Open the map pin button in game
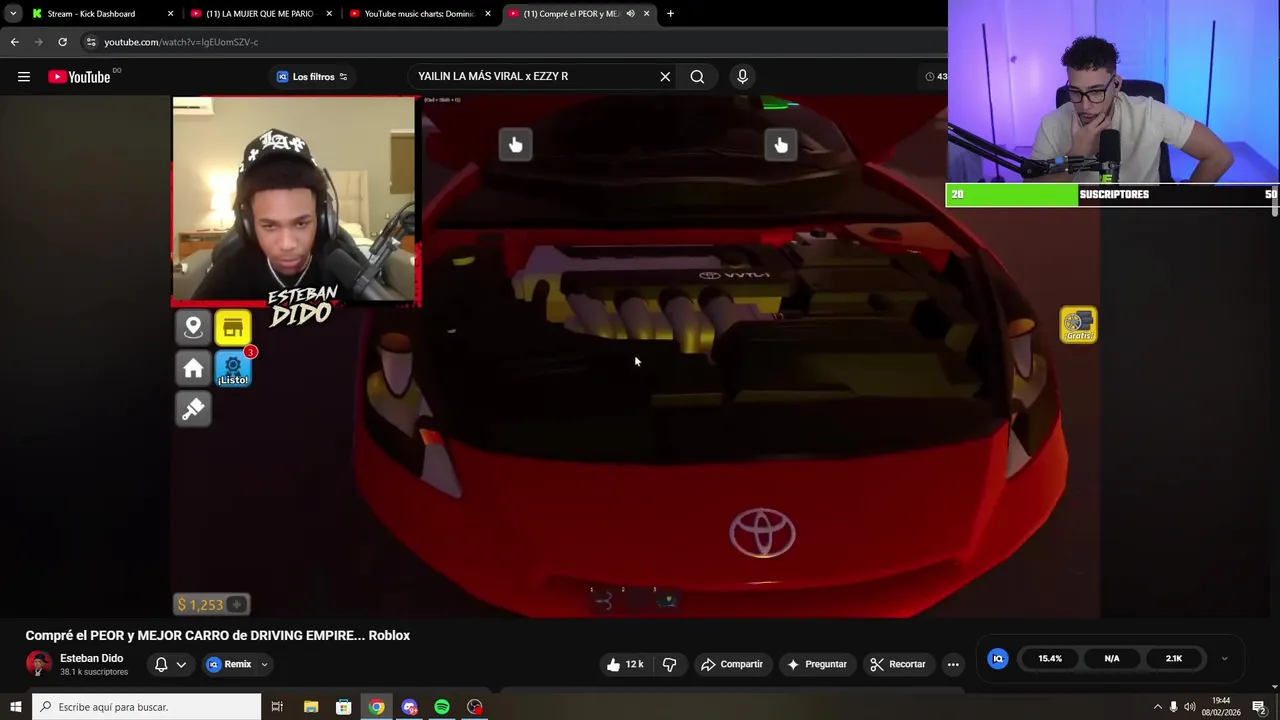The height and width of the screenshot is (720, 1280). (x=193, y=327)
